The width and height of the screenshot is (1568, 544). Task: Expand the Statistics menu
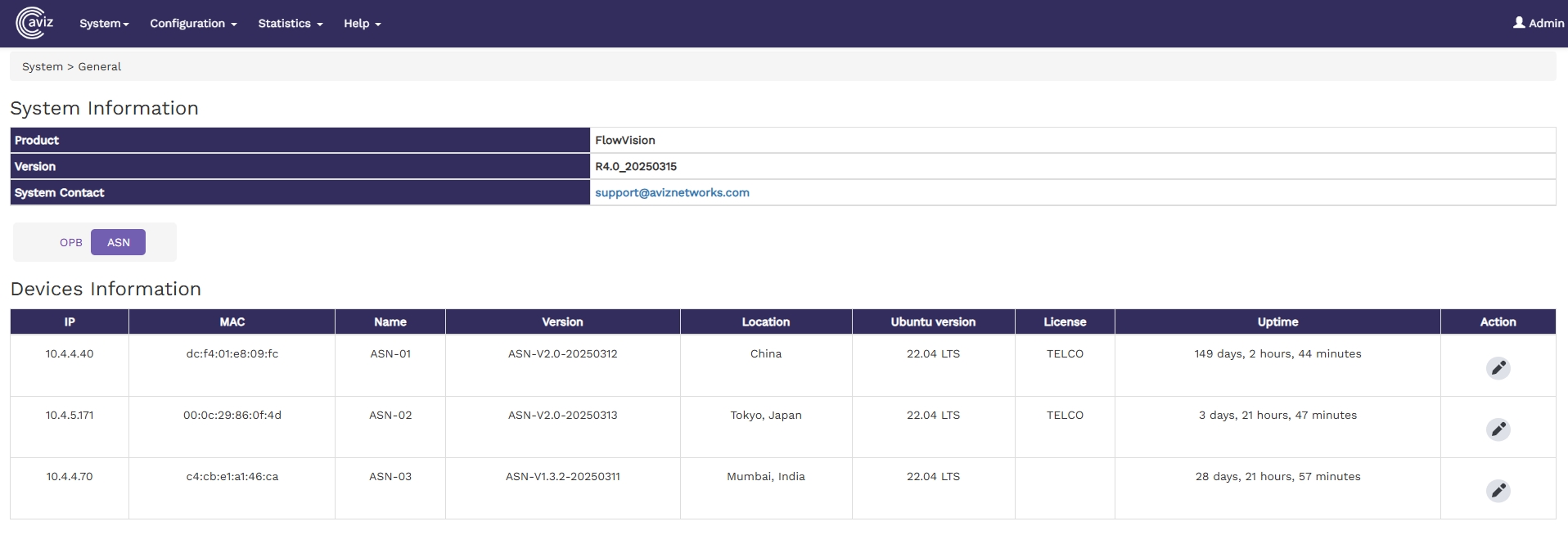(x=290, y=24)
